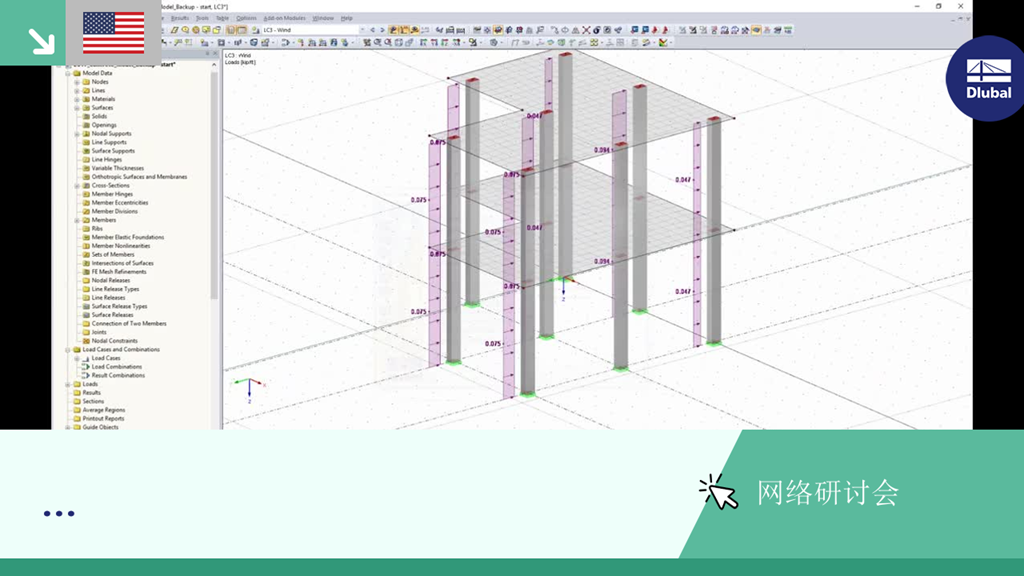Open the Add-on Modules menu
The height and width of the screenshot is (576, 1024).
285,18
